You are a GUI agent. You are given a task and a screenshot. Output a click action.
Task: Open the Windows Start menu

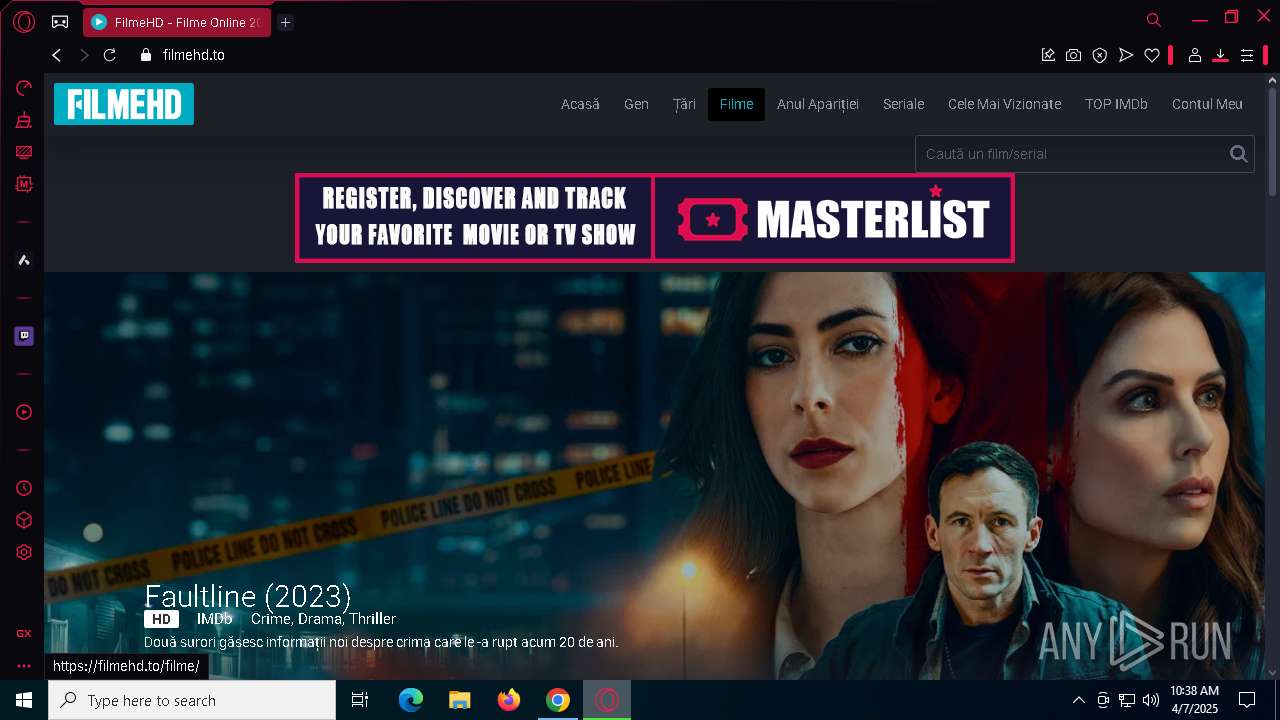24,700
